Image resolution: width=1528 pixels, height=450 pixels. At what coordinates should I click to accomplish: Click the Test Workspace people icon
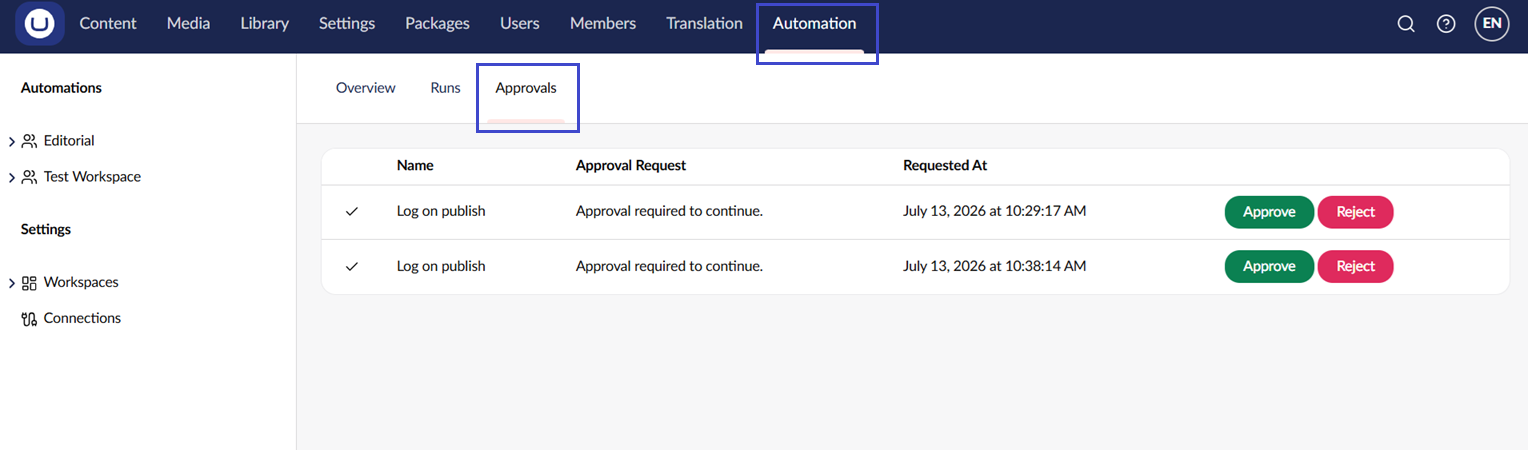pyautogui.click(x=29, y=177)
